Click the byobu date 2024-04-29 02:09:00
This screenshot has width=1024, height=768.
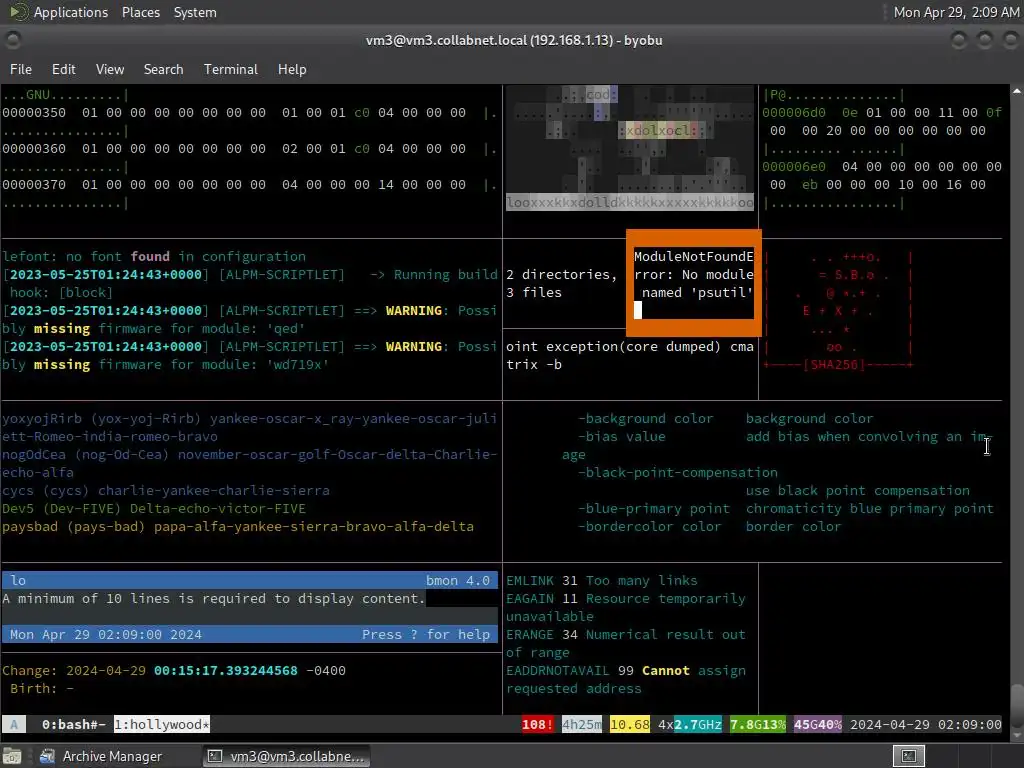click(925, 724)
